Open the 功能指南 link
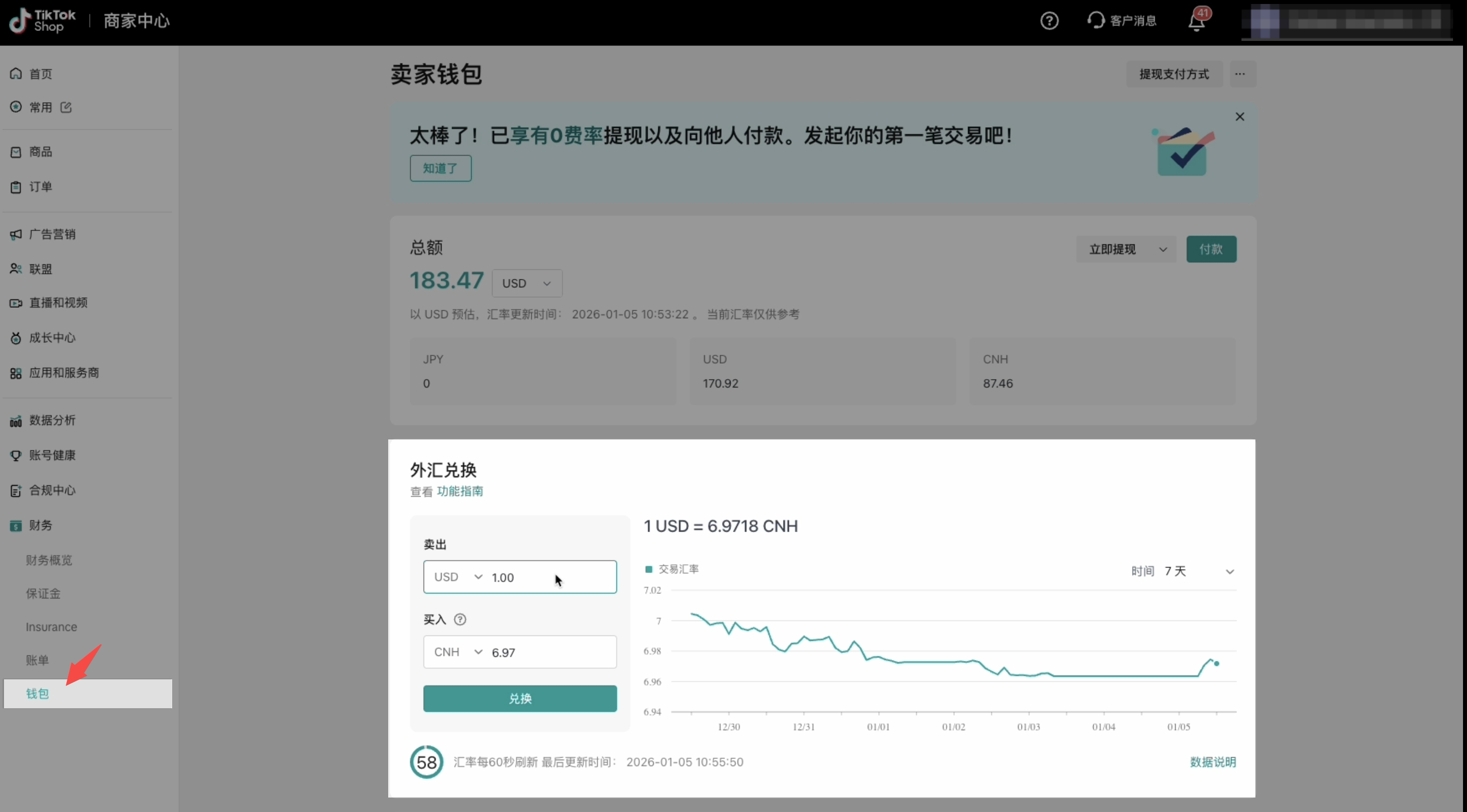Image resolution: width=1467 pixels, height=812 pixels. (460, 491)
